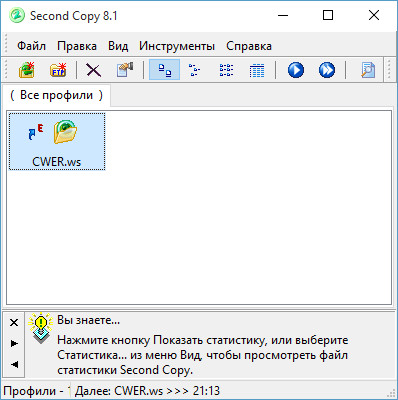Image resolution: width=398 pixels, height=400 pixels.
Task: Switch to the details table view
Action: click(257, 70)
